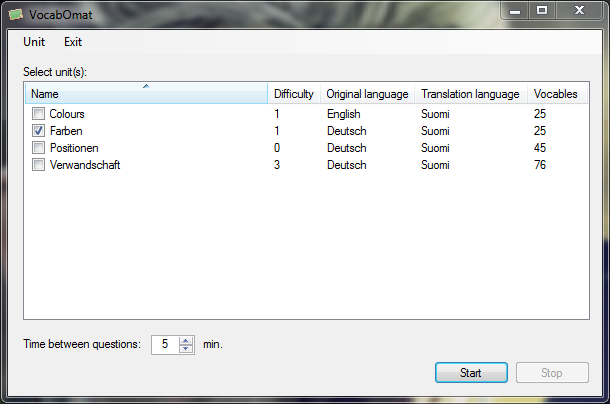The height and width of the screenshot is (404, 610).
Task: Click Deutsch in the Farben row
Action: point(347,131)
